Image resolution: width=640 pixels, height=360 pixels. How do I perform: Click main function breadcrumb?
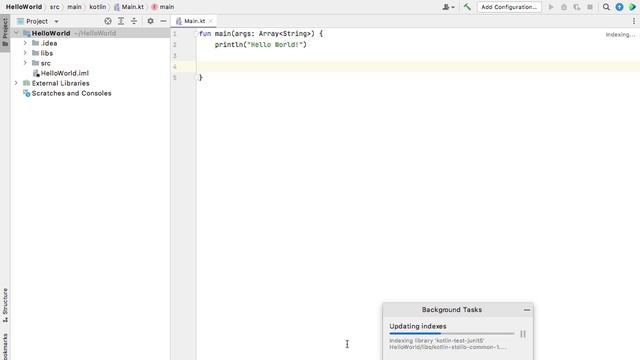163,7
